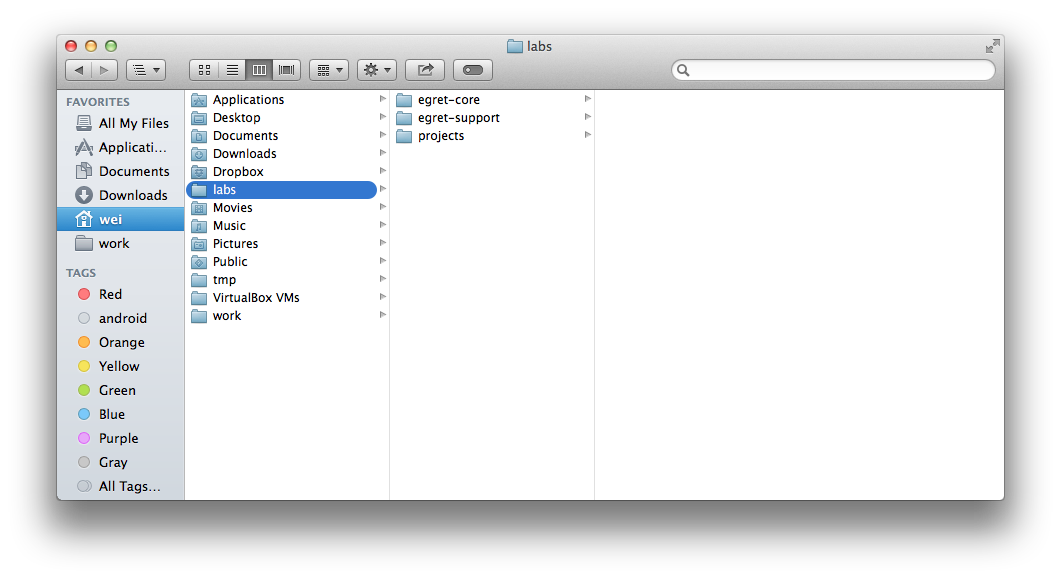Switch to Cover Flow view
Viewport: 1061px width, 579px height.
point(286,70)
